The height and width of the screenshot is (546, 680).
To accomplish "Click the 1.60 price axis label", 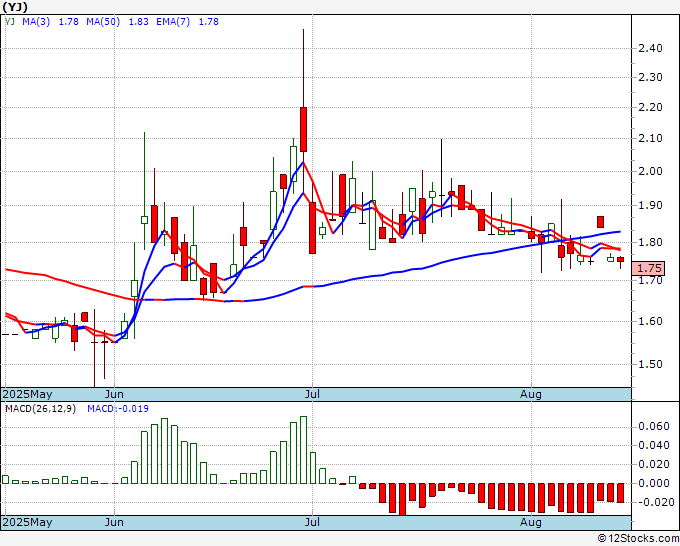I will pos(651,321).
